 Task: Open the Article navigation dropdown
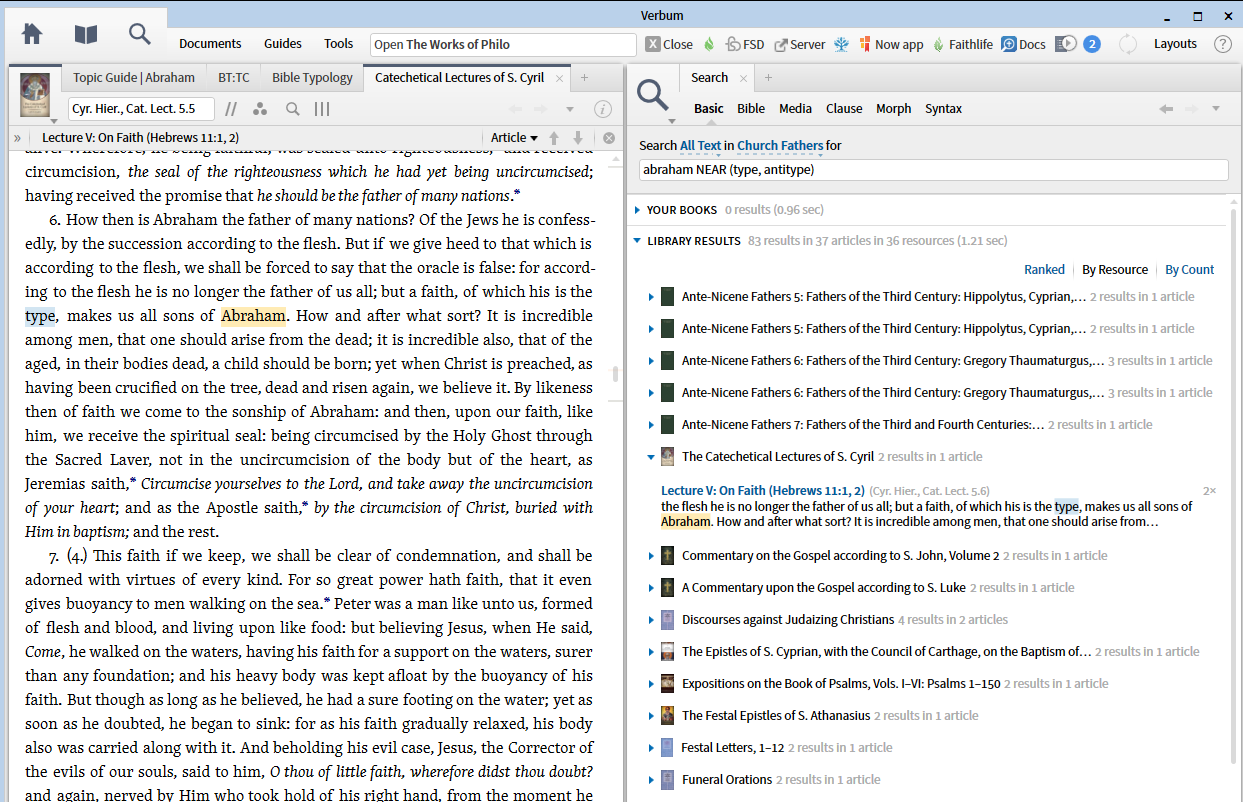(514, 138)
